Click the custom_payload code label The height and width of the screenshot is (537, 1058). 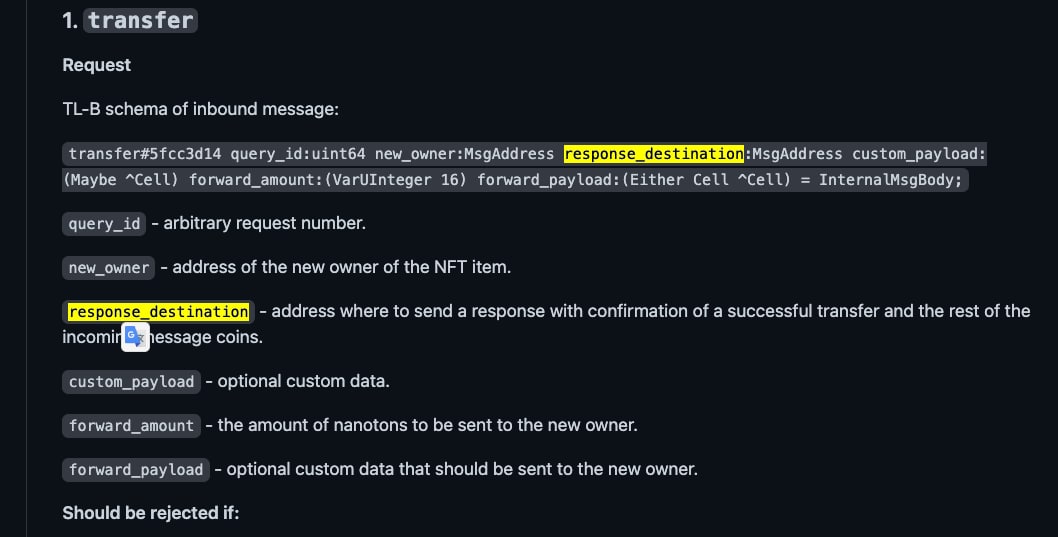click(x=131, y=382)
